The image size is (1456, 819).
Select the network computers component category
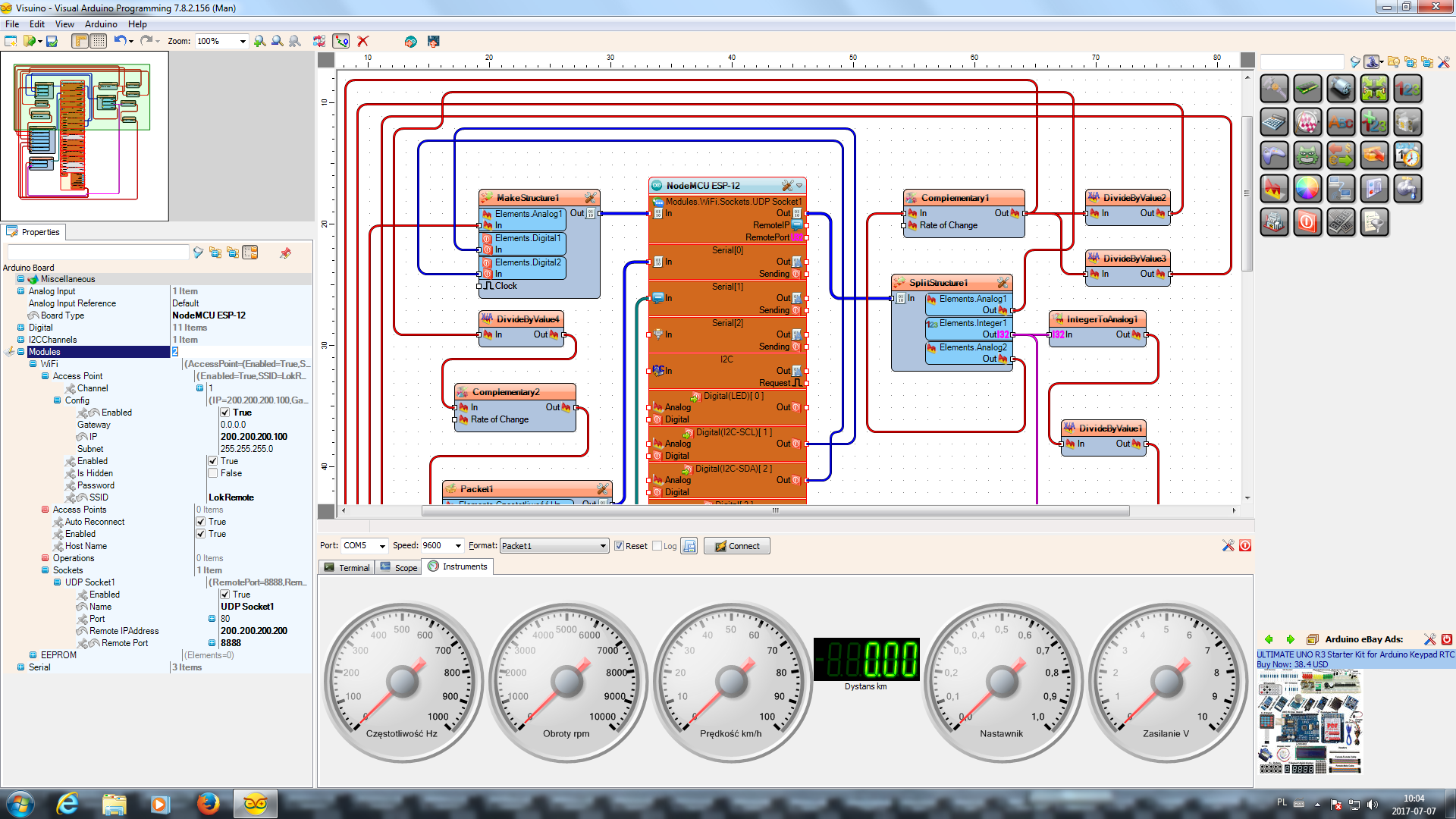click(1341, 189)
